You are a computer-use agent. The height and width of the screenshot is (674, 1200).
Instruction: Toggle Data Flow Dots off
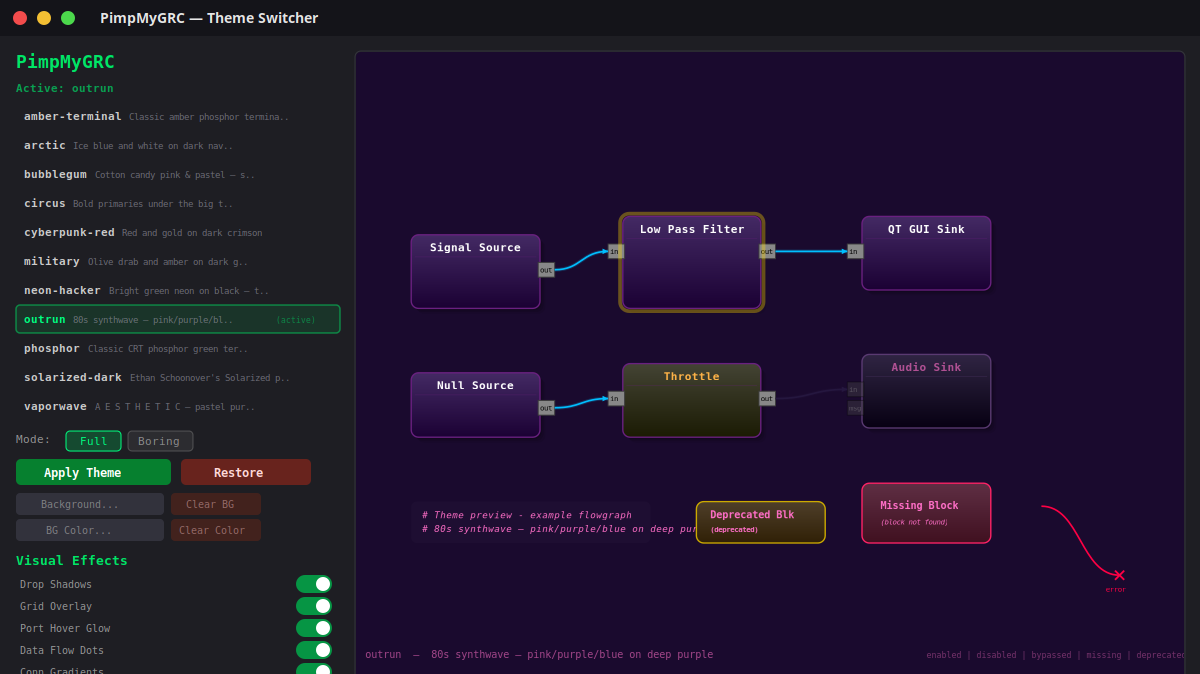(313, 650)
